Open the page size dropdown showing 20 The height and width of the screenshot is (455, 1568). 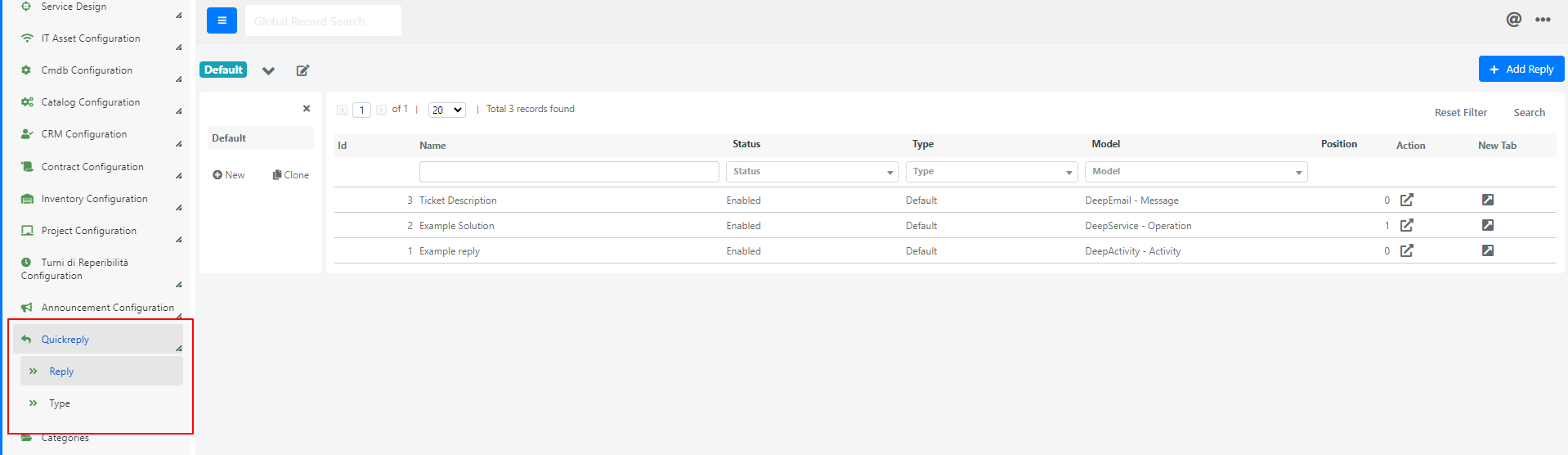tap(446, 110)
